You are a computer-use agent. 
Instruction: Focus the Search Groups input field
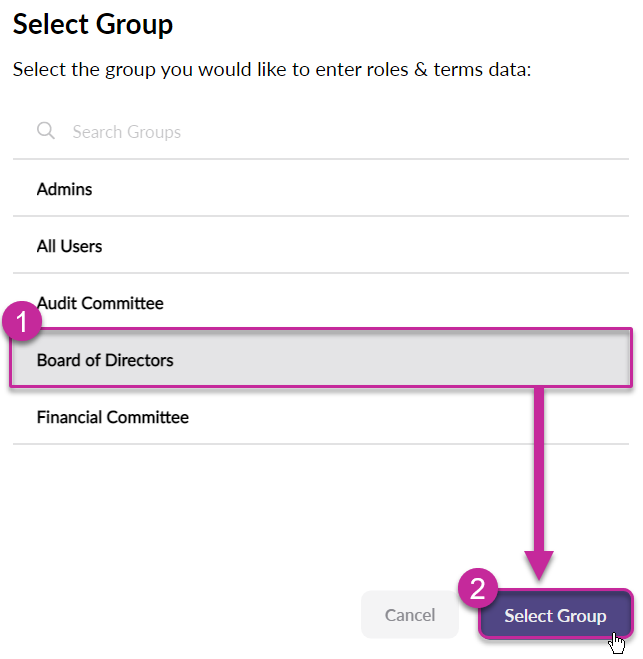[x=300, y=132]
